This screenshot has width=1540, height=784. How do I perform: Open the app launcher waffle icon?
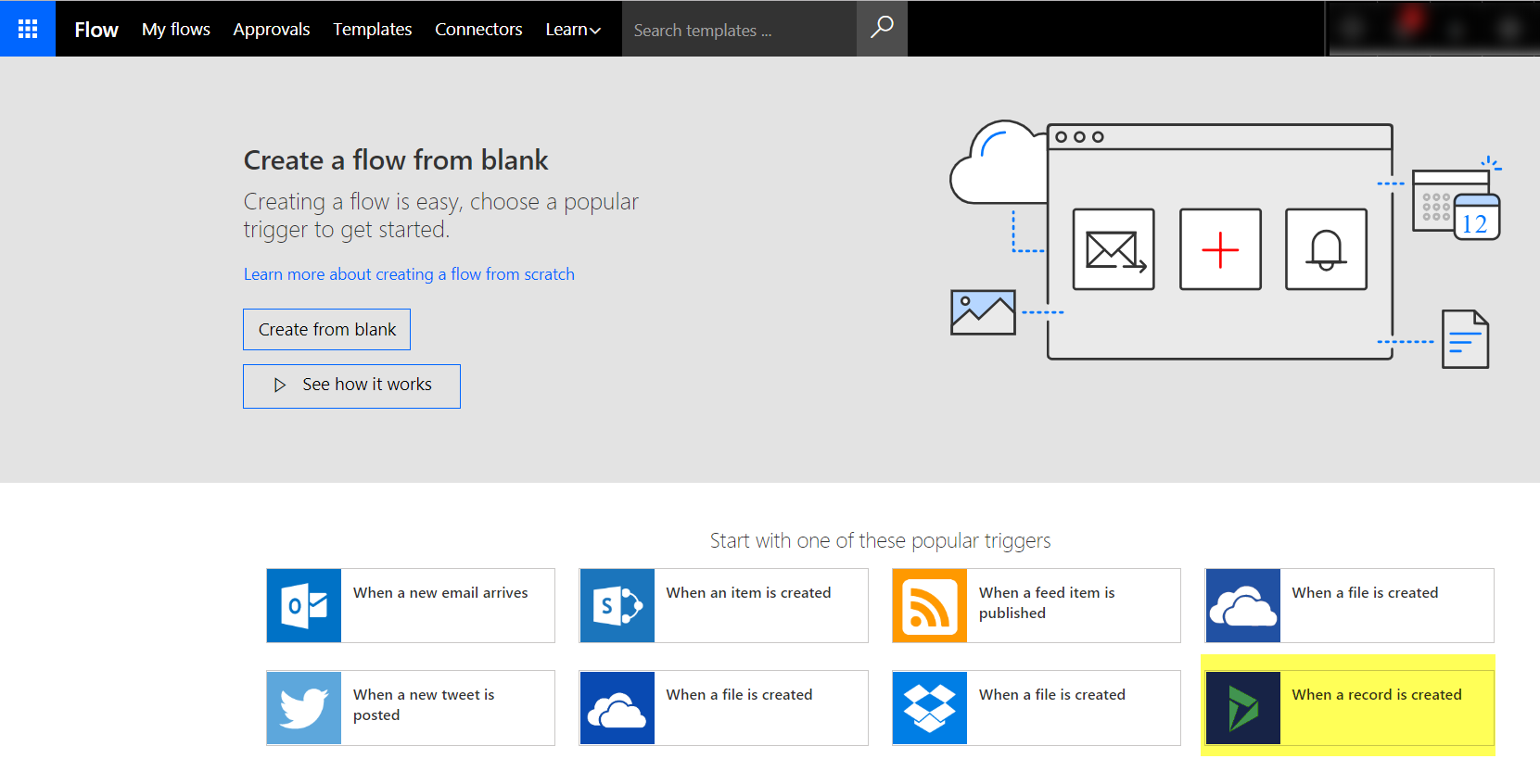coord(28,29)
